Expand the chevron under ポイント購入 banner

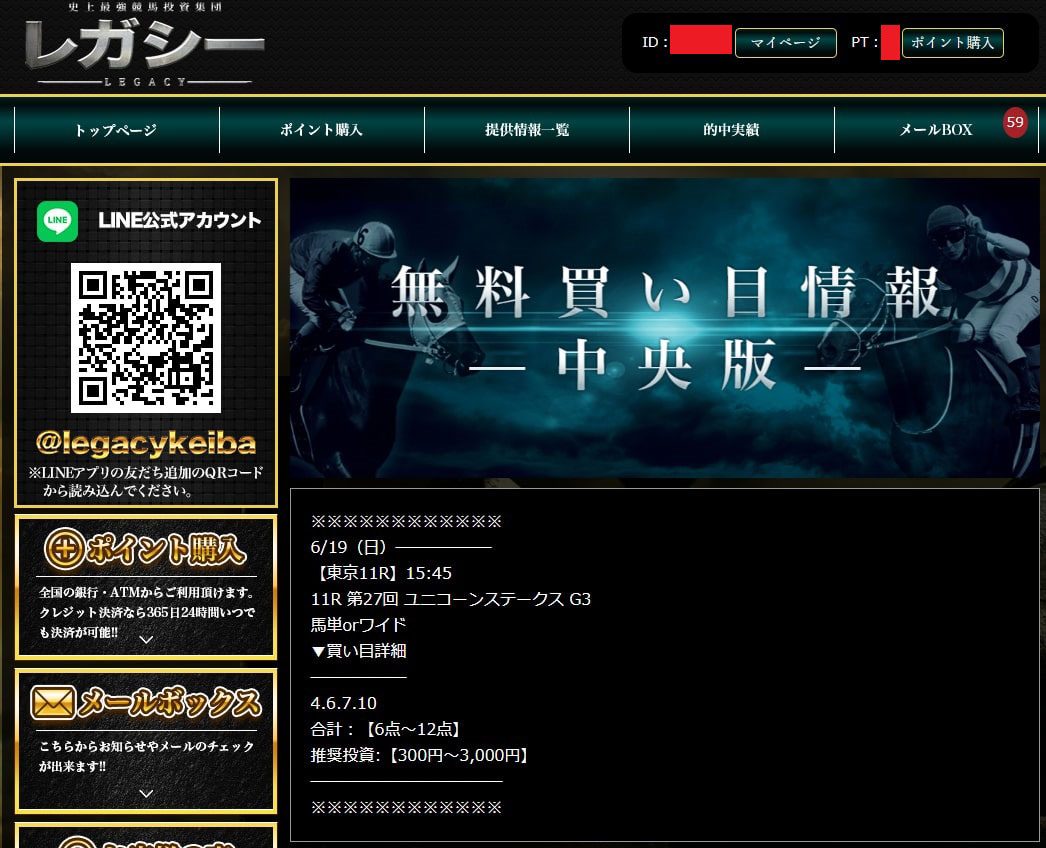[146, 640]
